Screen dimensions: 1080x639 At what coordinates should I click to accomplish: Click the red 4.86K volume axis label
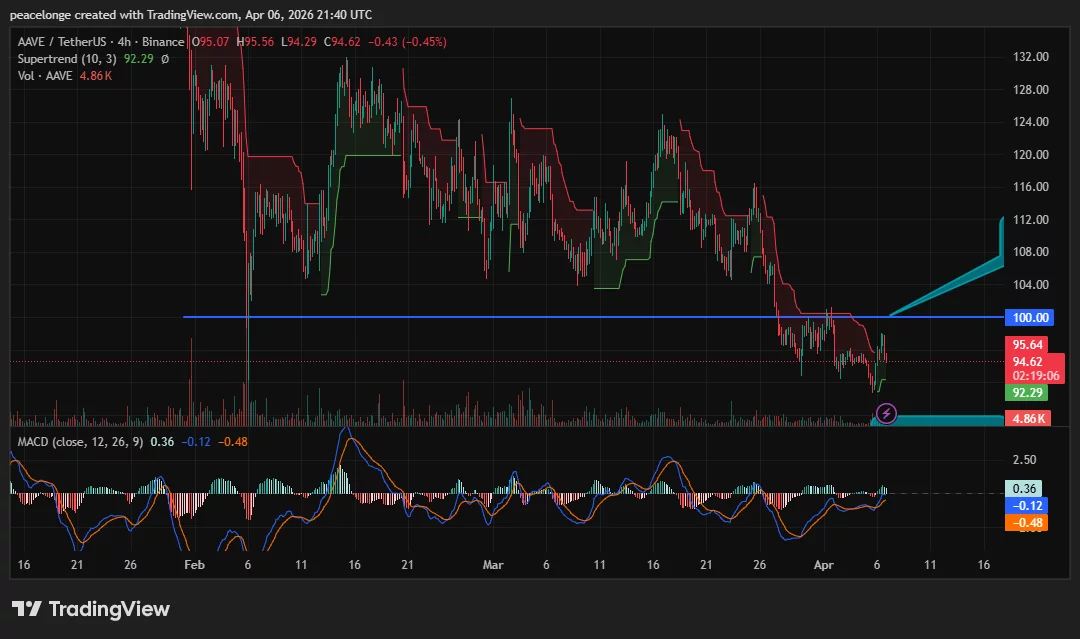(x=1028, y=418)
